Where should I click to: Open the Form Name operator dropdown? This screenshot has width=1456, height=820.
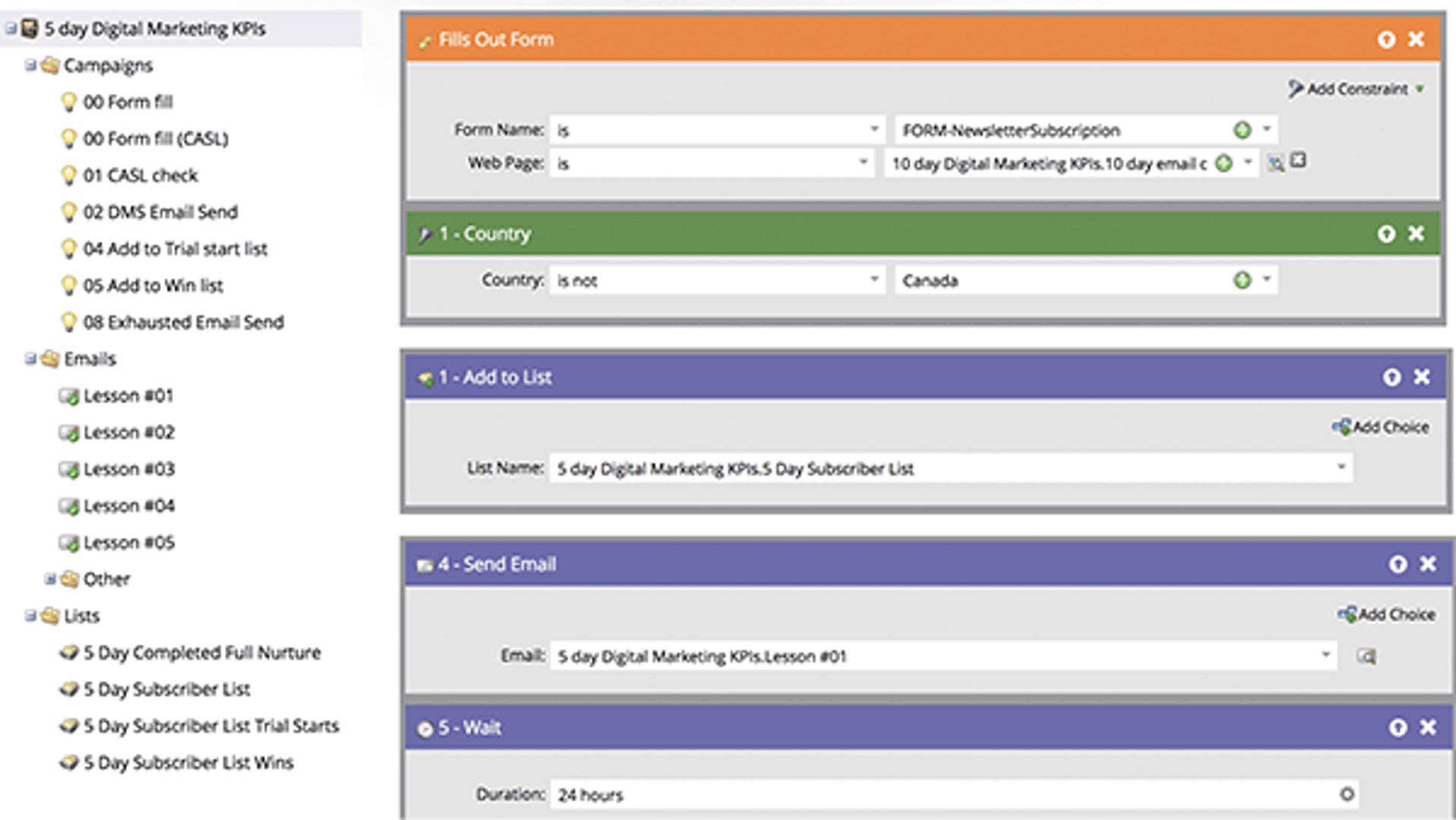click(x=876, y=129)
